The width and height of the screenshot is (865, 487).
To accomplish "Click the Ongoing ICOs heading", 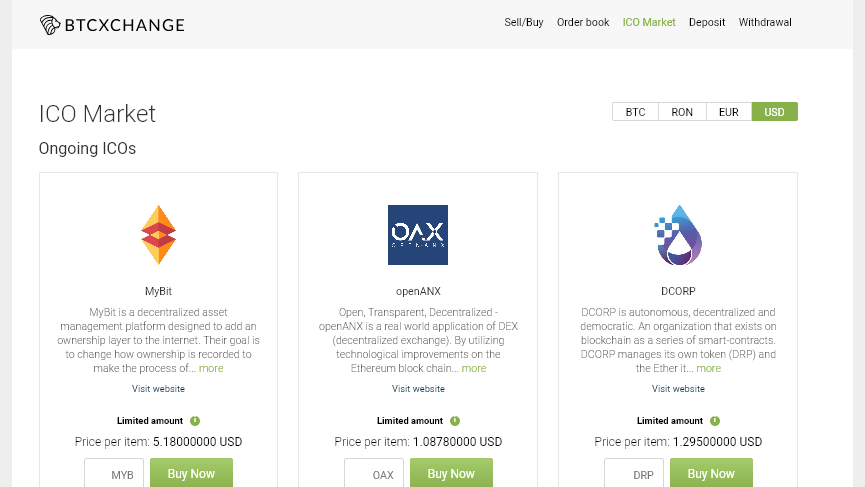I will pyautogui.click(x=87, y=148).
